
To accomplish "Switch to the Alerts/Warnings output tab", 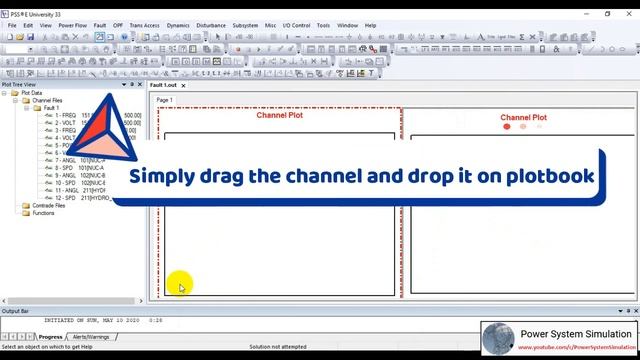I will coord(91,337).
